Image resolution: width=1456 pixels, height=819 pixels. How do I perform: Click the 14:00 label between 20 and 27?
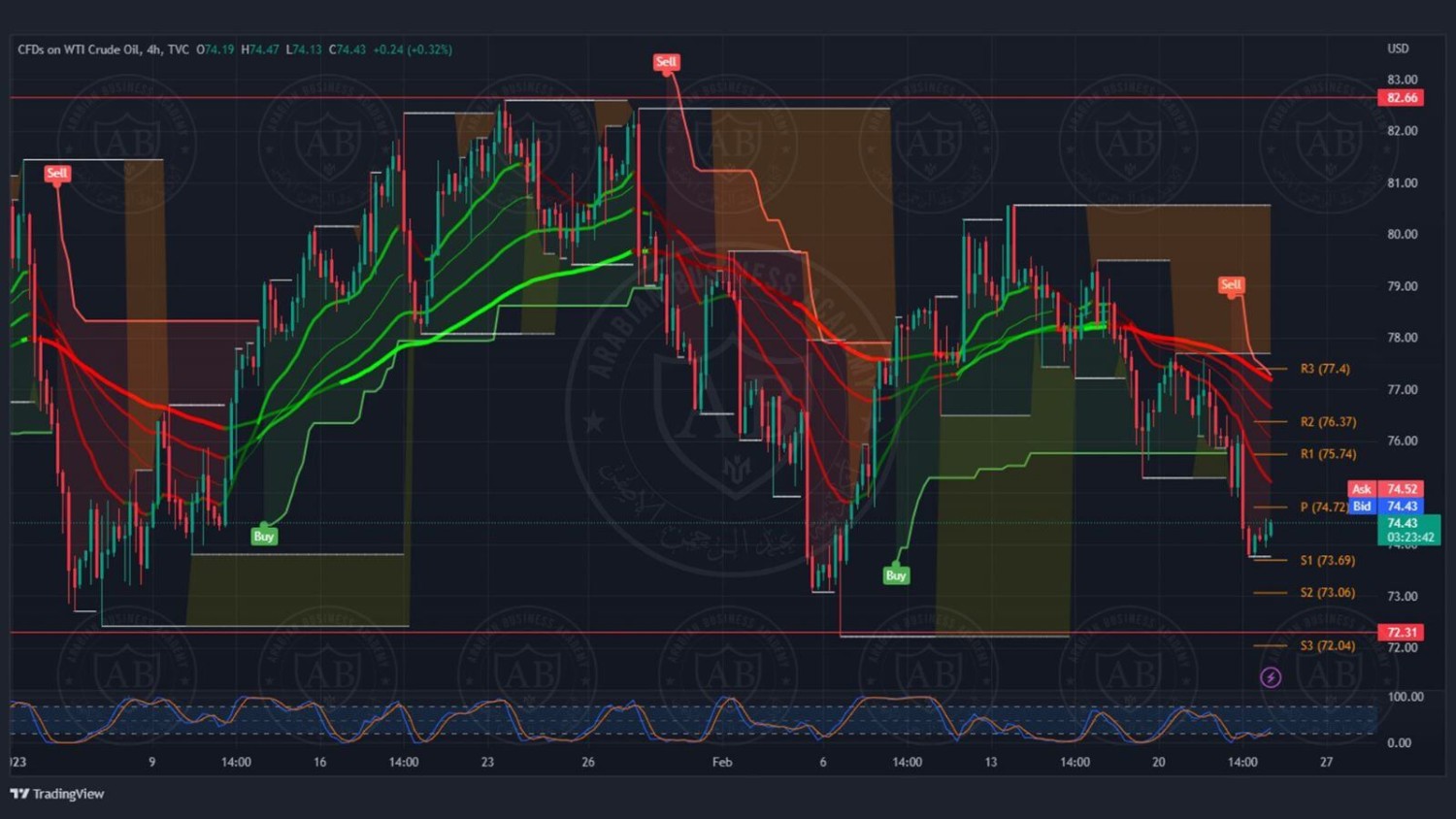pyautogui.click(x=1242, y=763)
